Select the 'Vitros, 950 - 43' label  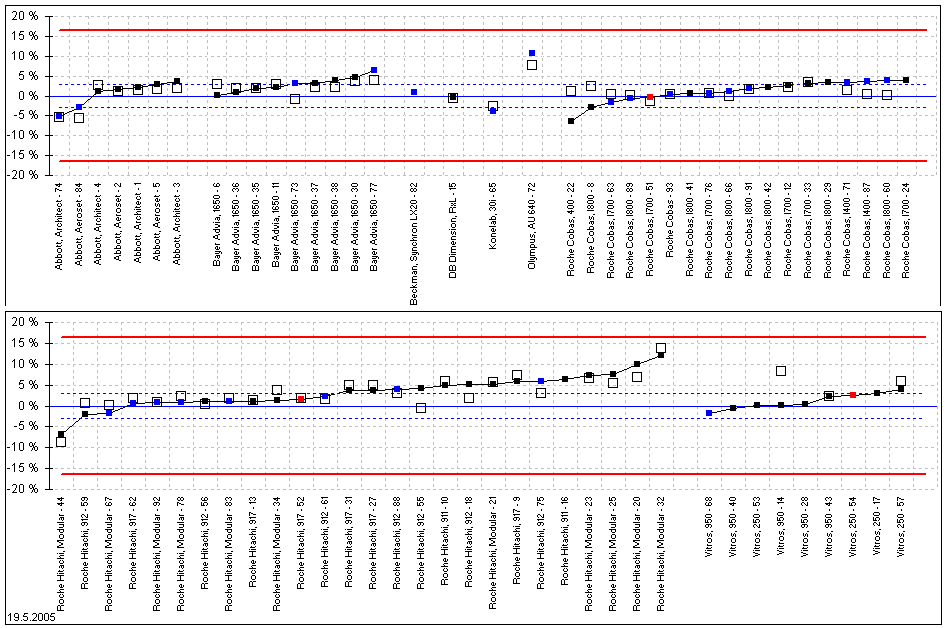click(829, 527)
